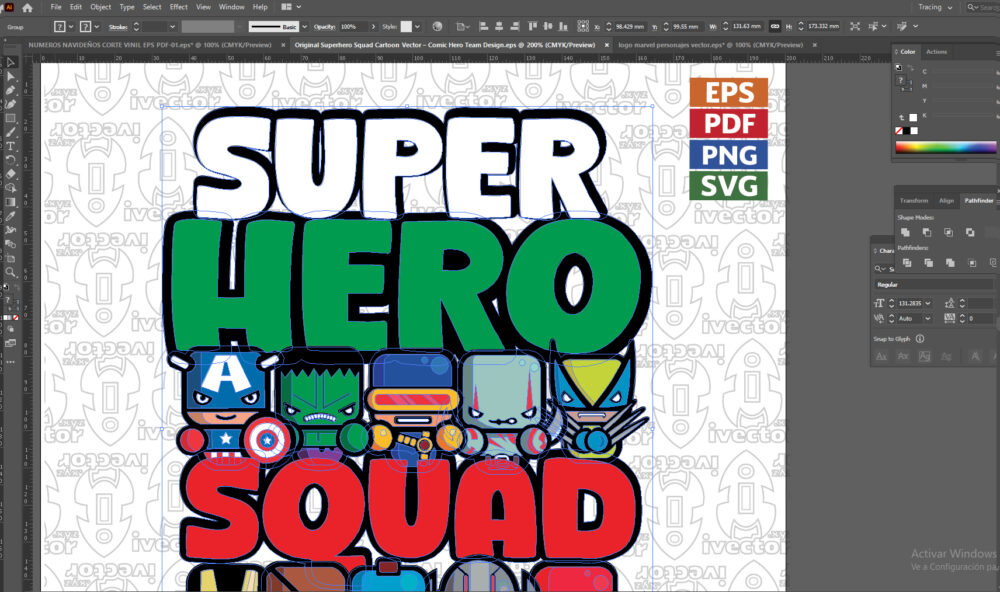
Task: Select the Eraser tool
Action: point(10,174)
